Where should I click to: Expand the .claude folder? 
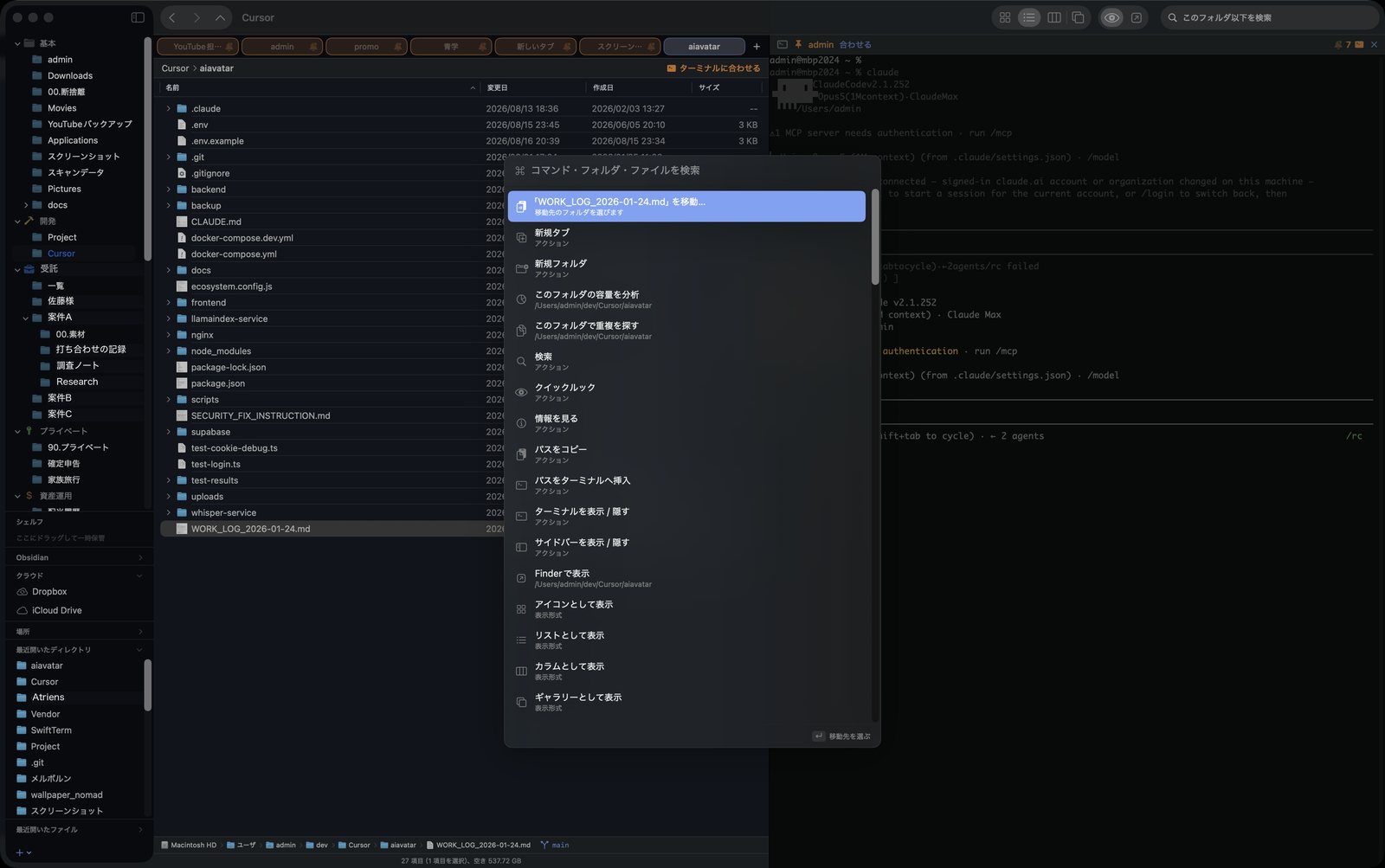pos(169,109)
